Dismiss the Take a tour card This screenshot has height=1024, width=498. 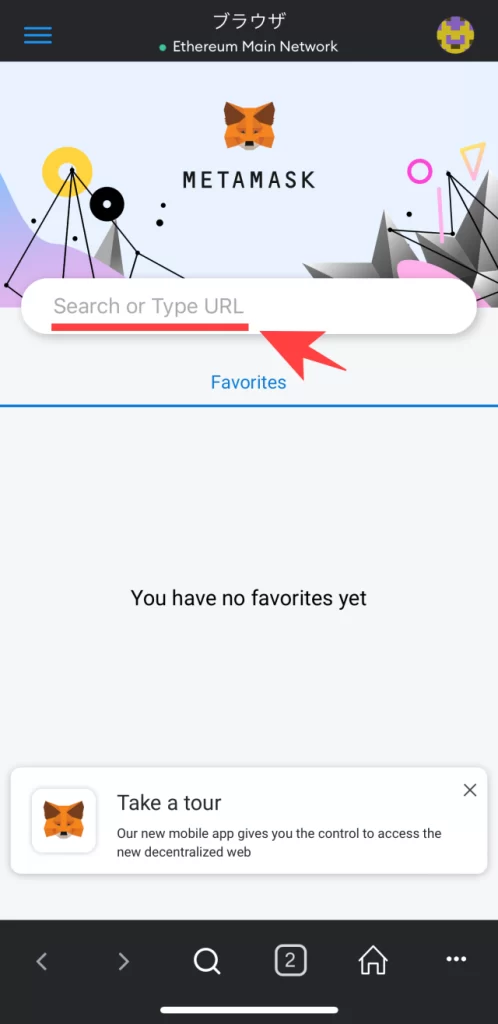coord(470,790)
